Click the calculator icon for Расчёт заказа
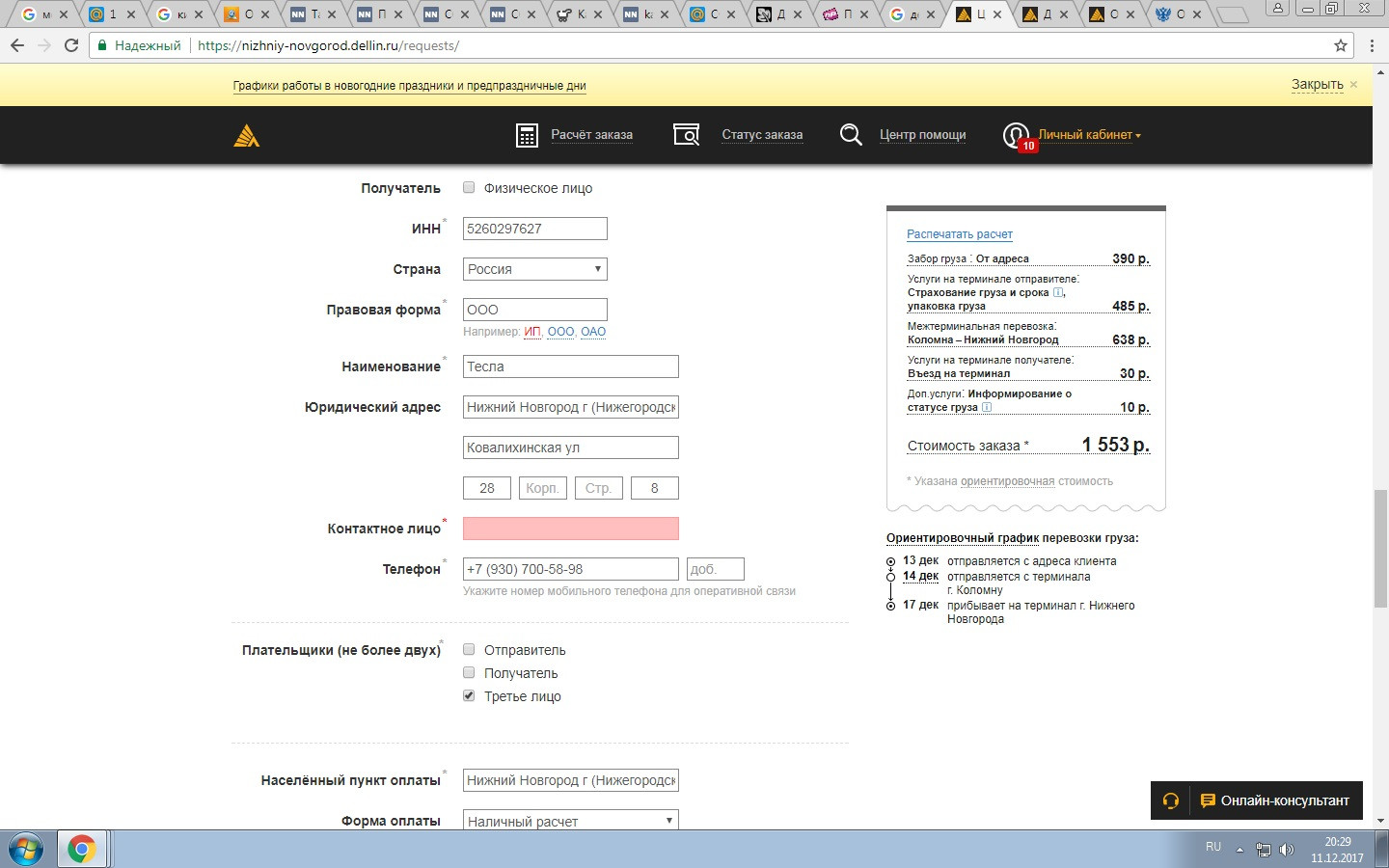Screen dimensions: 1389x868 [527, 135]
